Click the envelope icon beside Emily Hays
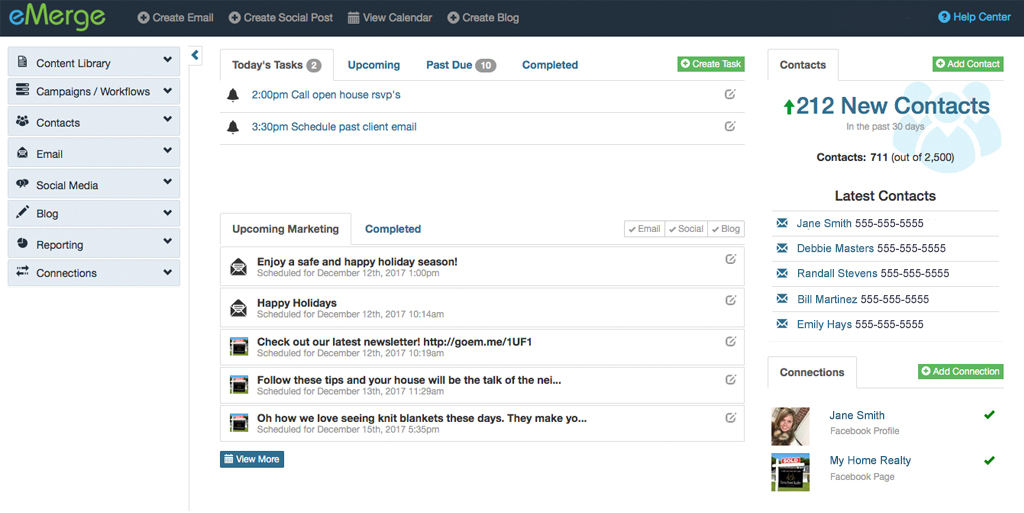This screenshot has height=513, width=1024. click(x=782, y=324)
